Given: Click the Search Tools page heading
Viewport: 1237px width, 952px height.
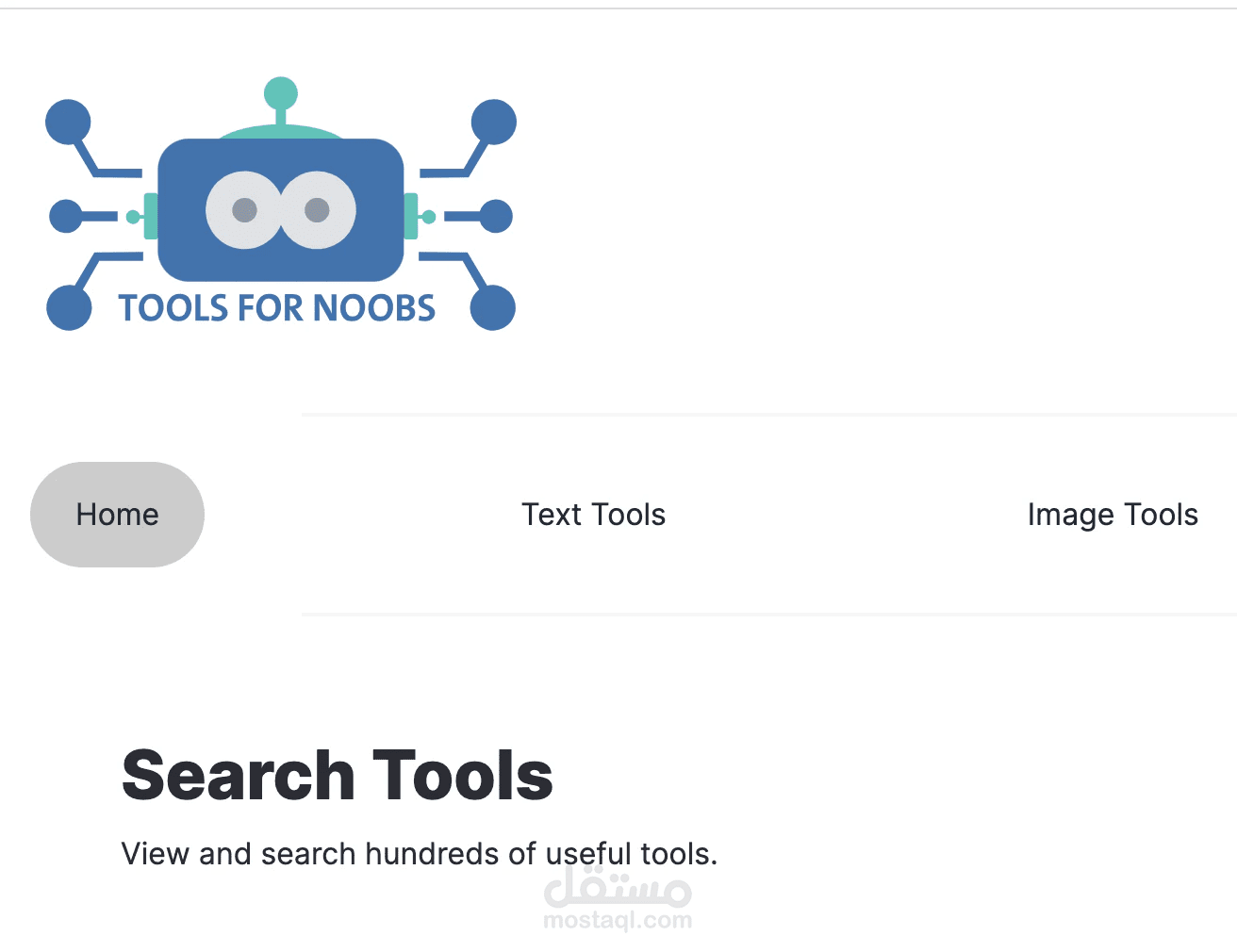Looking at the screenshot, I should (x=337, y=774).
